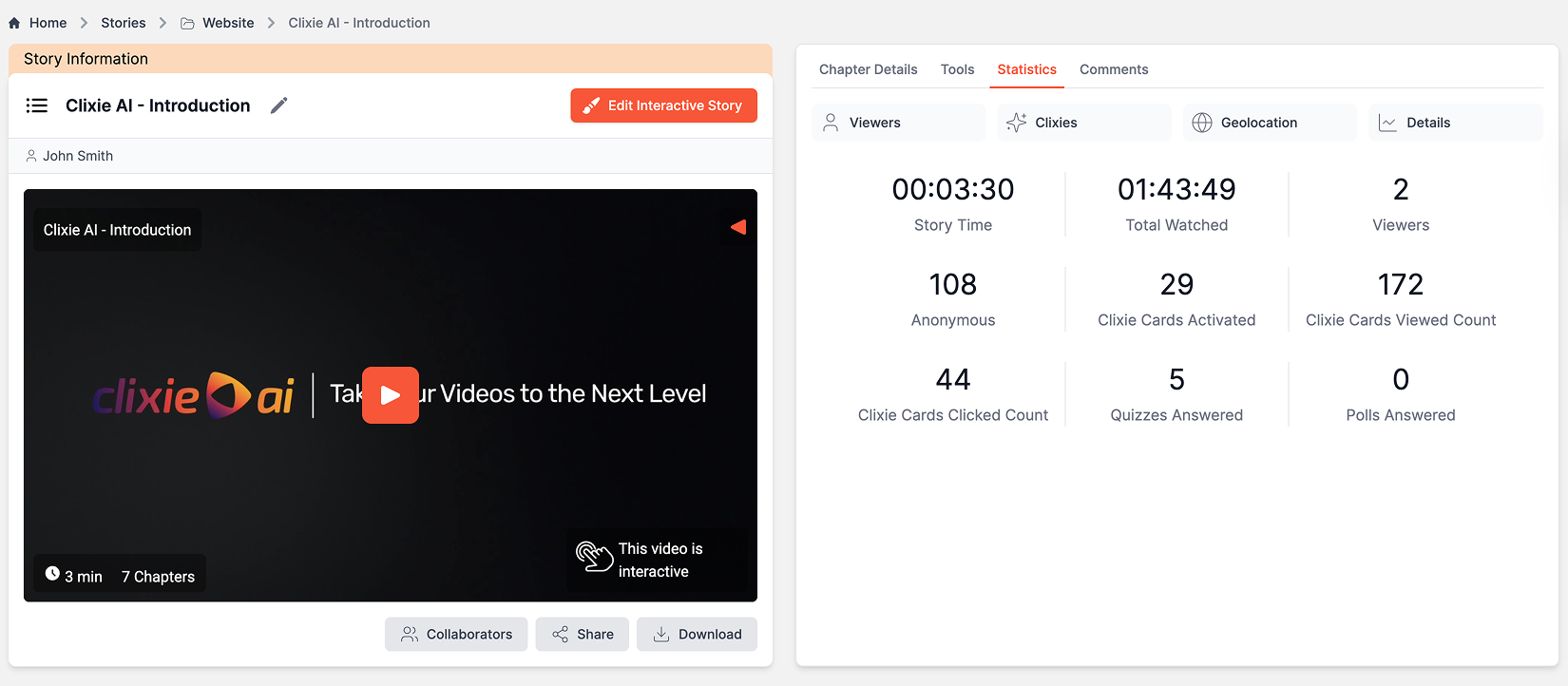Click the interactive hand-tap icon
This screenshot has width=1568, height=686.
pyautogui.click(x=594, y=557)
